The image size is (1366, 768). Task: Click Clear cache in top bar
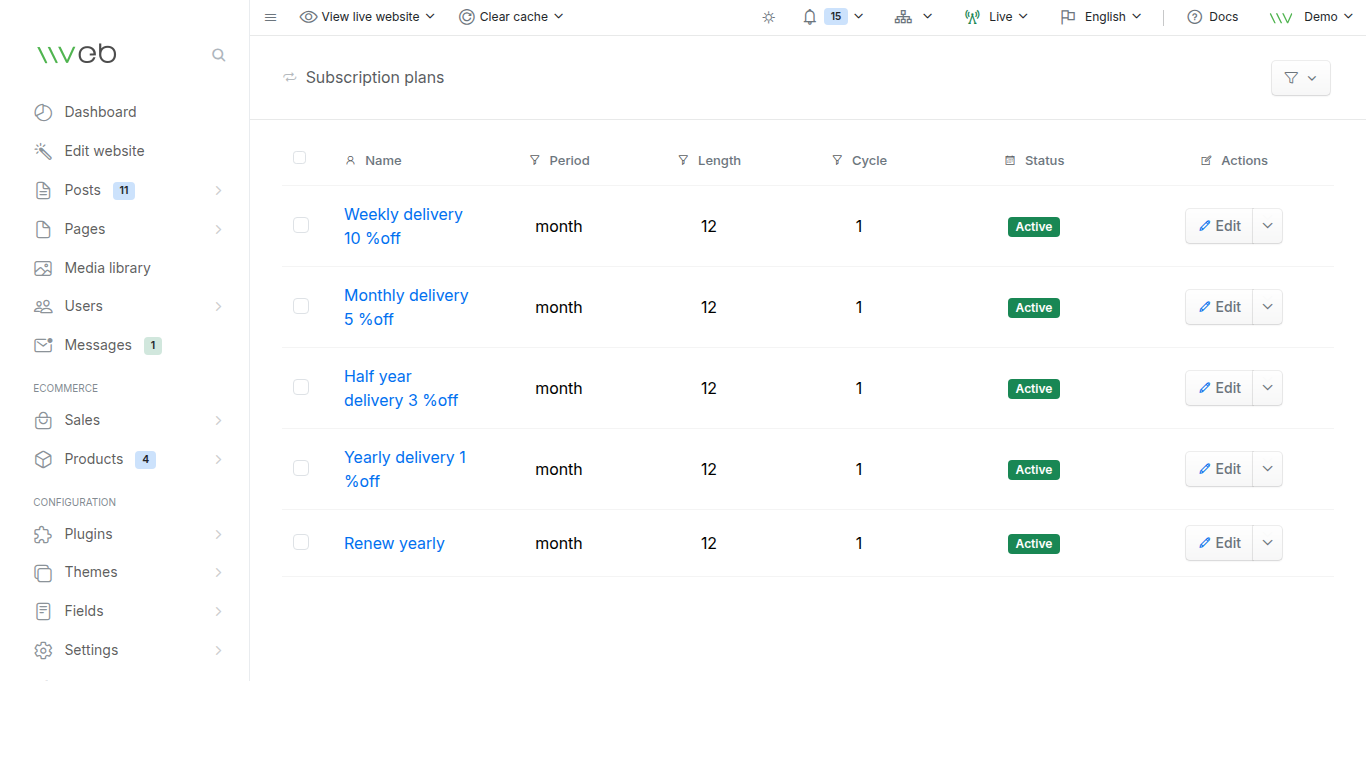click(511, 17)
